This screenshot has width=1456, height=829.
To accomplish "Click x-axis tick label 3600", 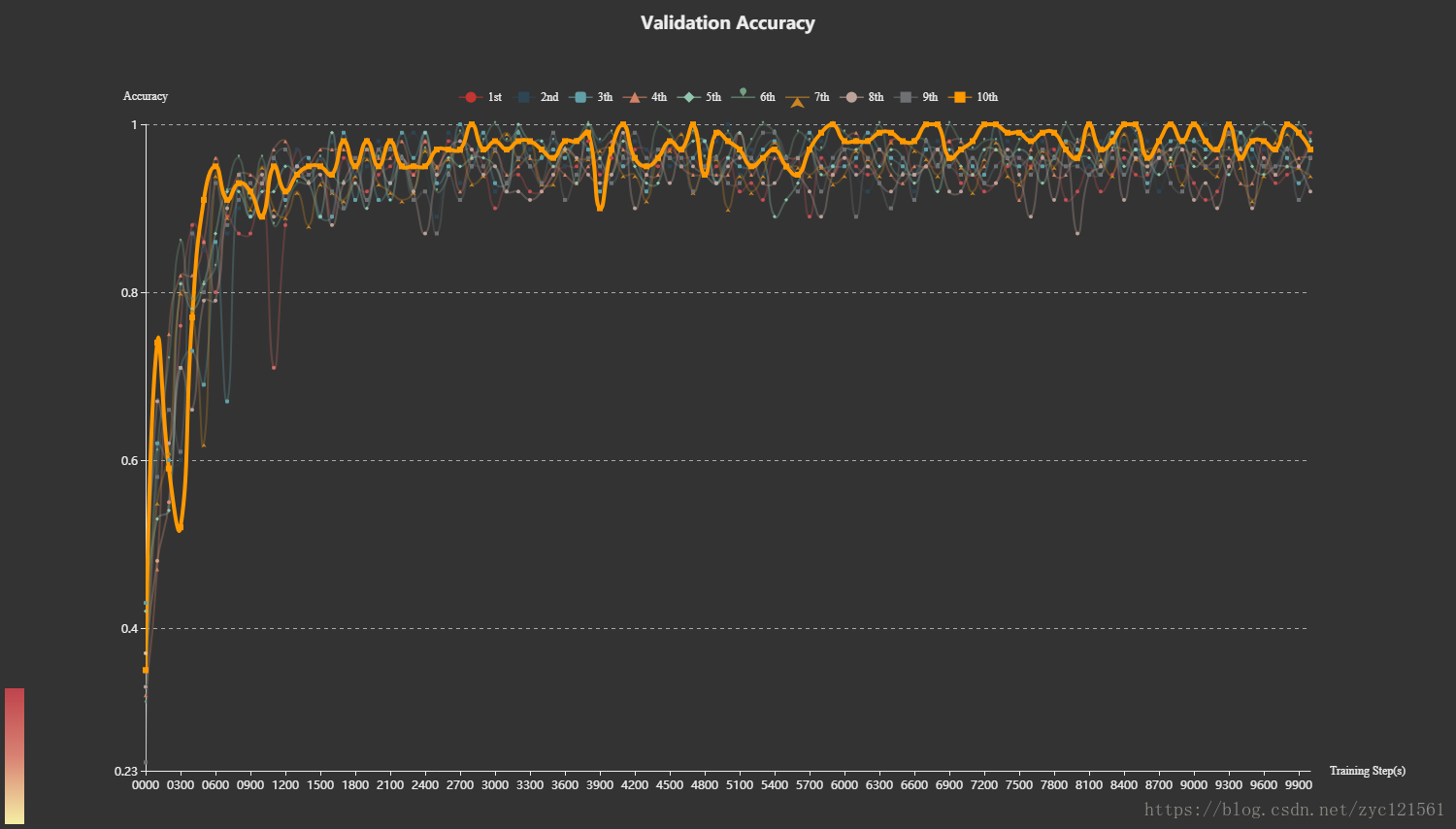I will 565,785.
